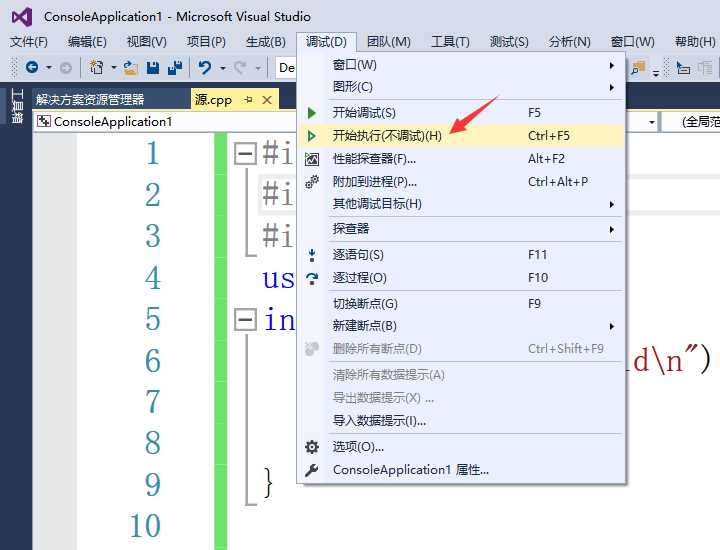Click the navigate backward arrow icon
Screen dimensions: 720x550
(32, 67)
